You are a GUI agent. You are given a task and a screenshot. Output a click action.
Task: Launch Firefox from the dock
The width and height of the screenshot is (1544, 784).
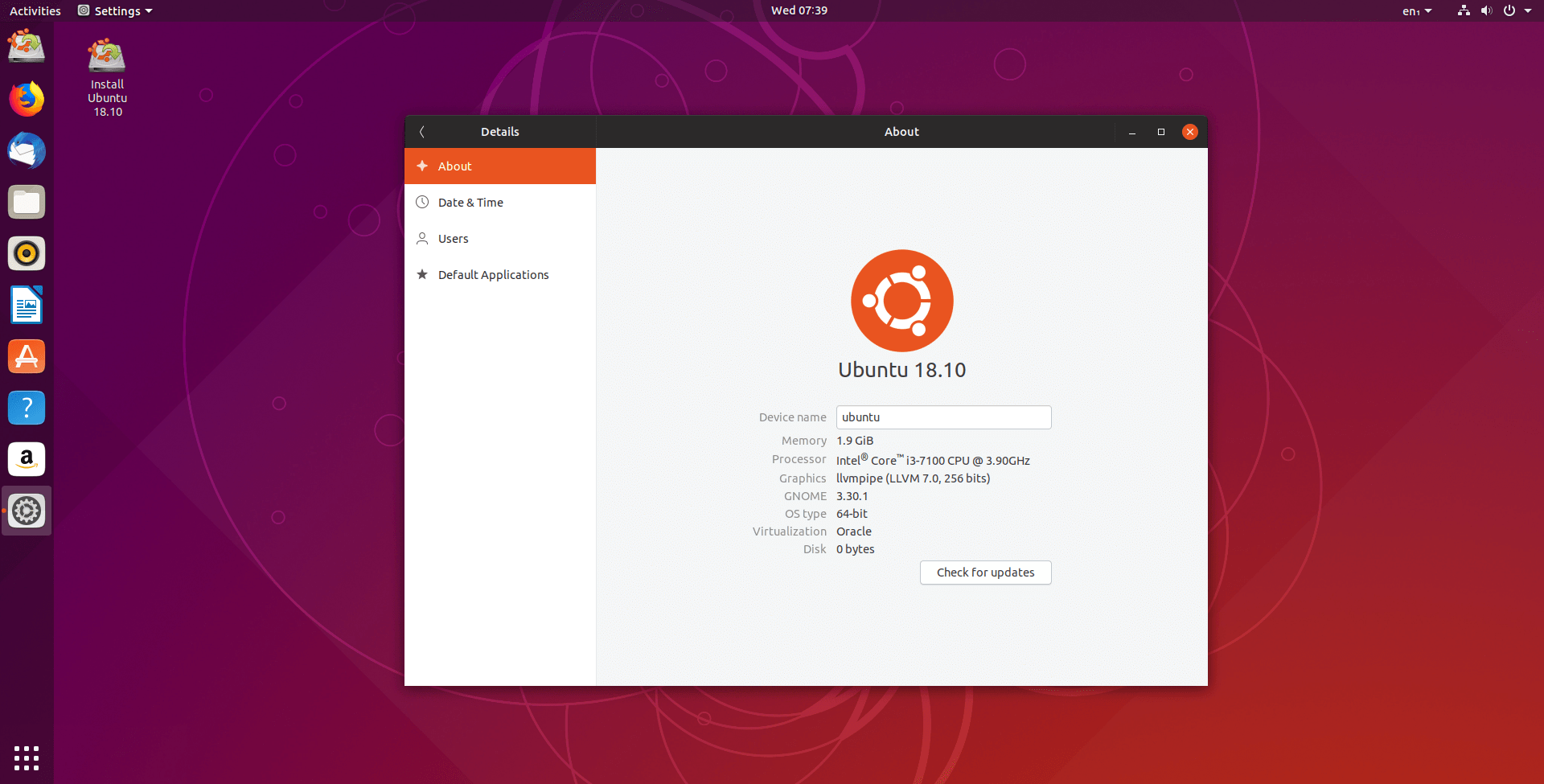(27, 99)
